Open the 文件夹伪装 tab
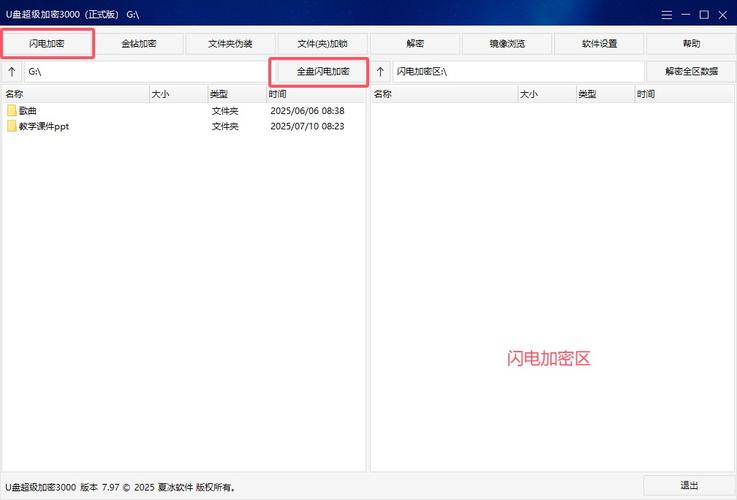737x500 pixels. (x=230, y=44)
